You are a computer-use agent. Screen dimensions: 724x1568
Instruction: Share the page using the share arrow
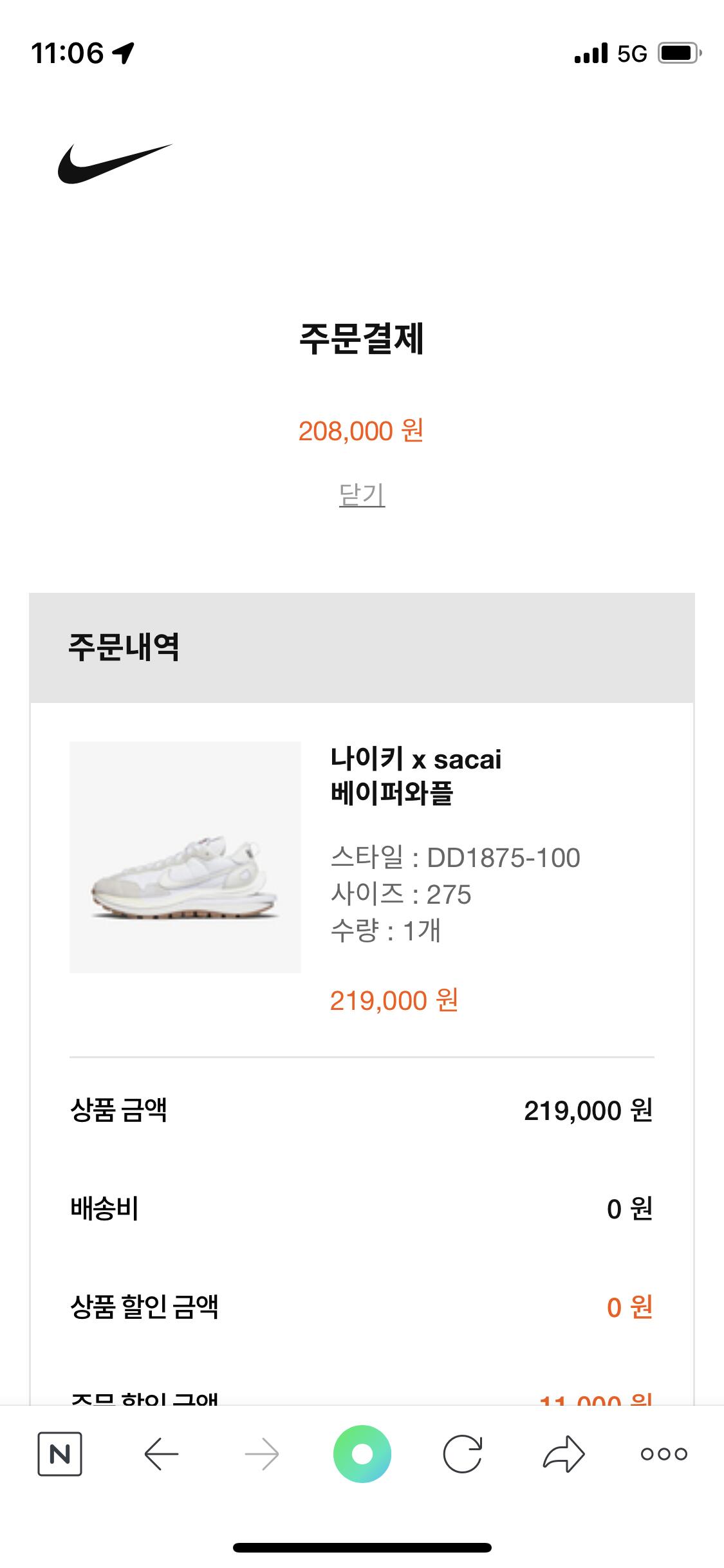pos(564,1453)
